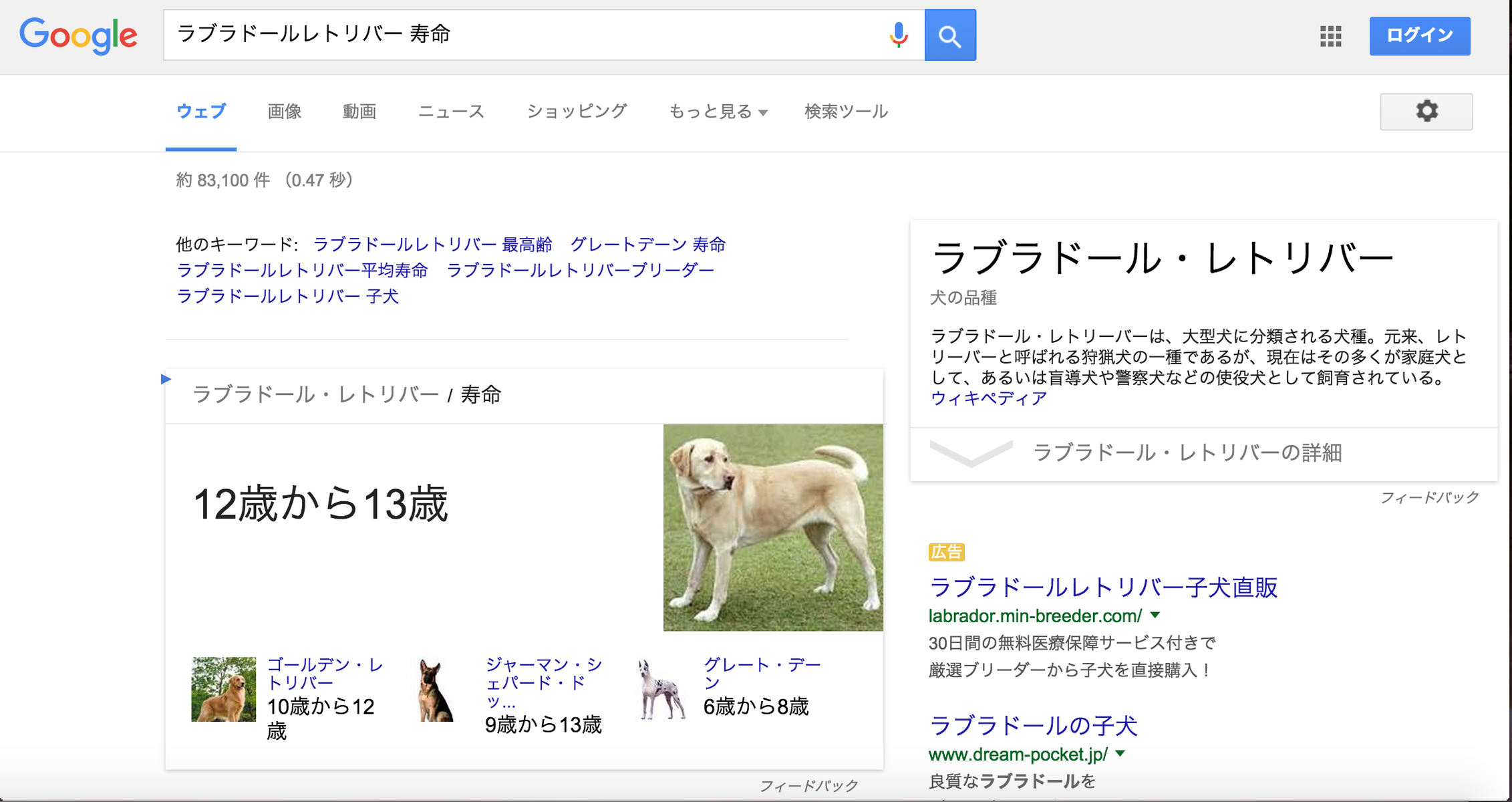Switch to the 画像 tab

pos(285,112)
